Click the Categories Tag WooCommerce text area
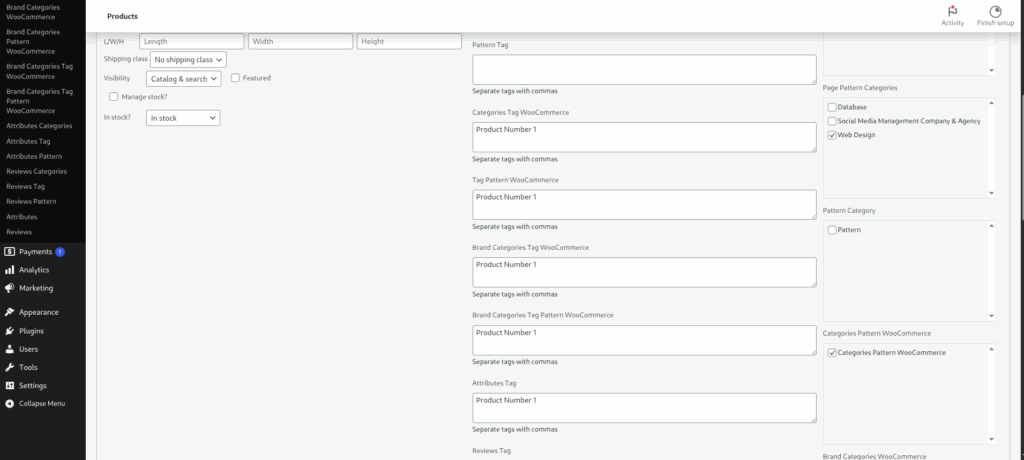The height and width of the screenshot is (460, 1024). (644, 137)
